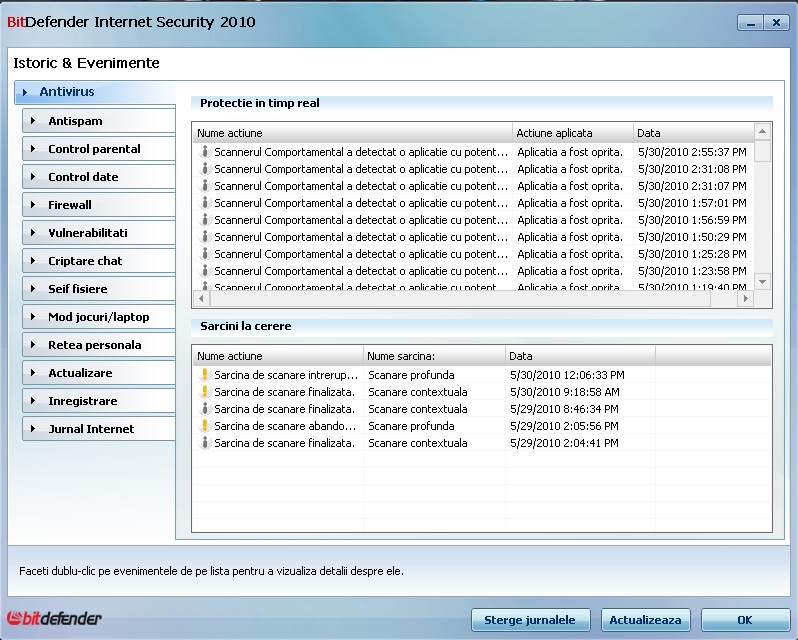Close the BitDefender window
The width and height of the screenshot is (798, 640).
pyautogui.click(x=776, y=22)
